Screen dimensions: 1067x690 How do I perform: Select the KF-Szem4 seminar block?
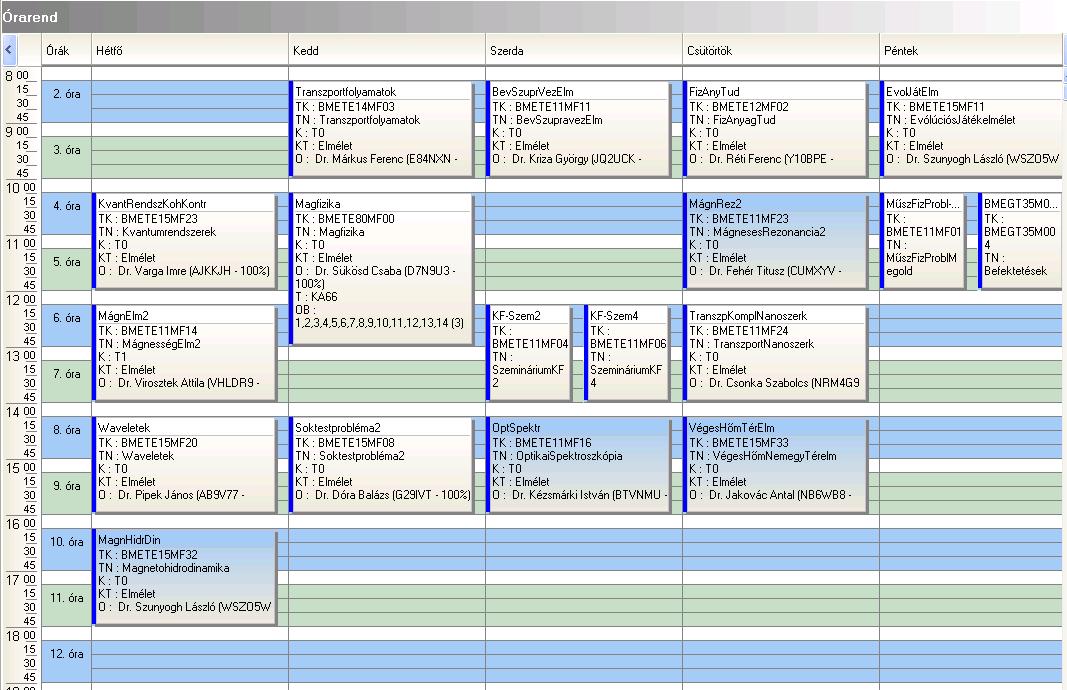627,353
